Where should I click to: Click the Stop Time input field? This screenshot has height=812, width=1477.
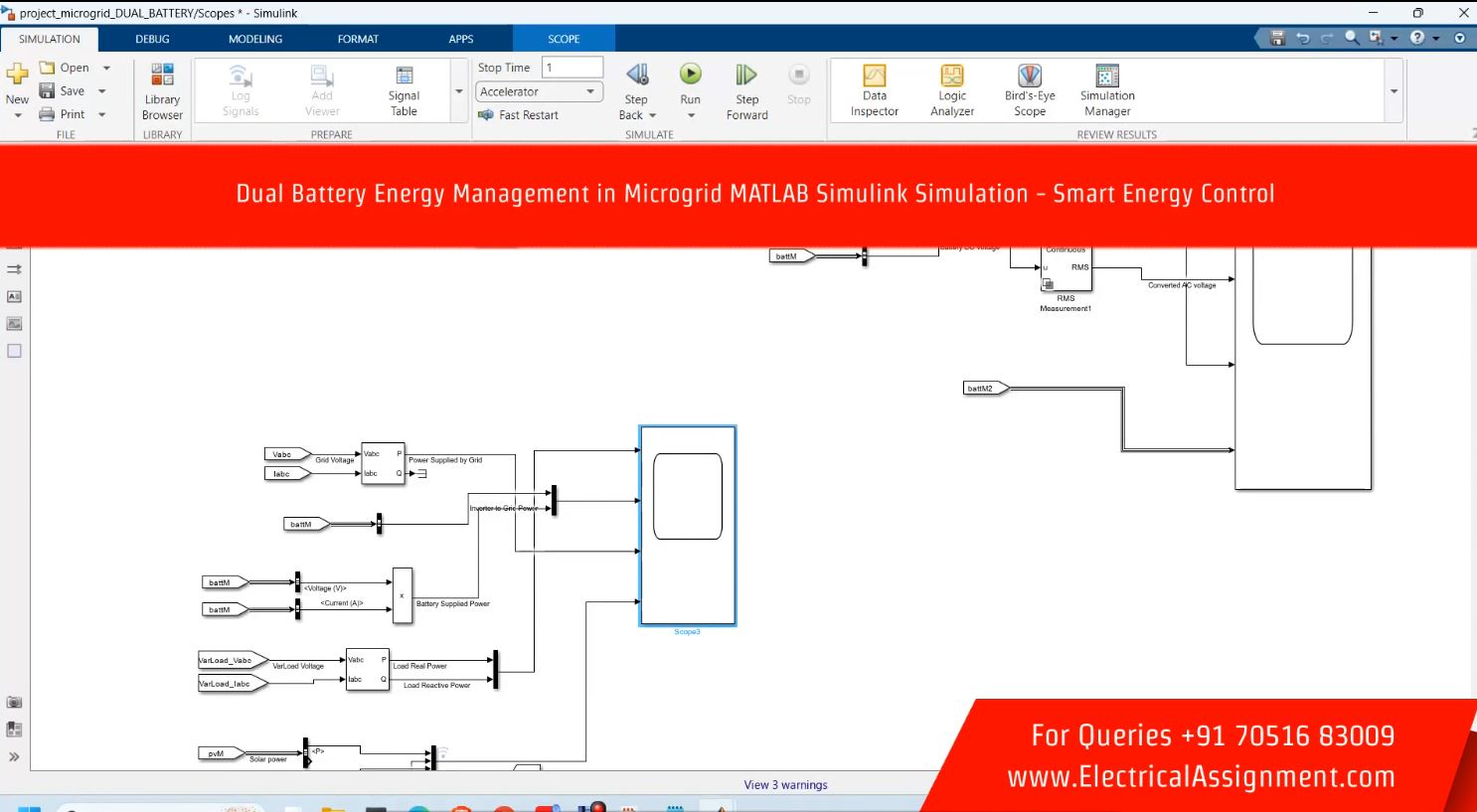coord(573,68)
